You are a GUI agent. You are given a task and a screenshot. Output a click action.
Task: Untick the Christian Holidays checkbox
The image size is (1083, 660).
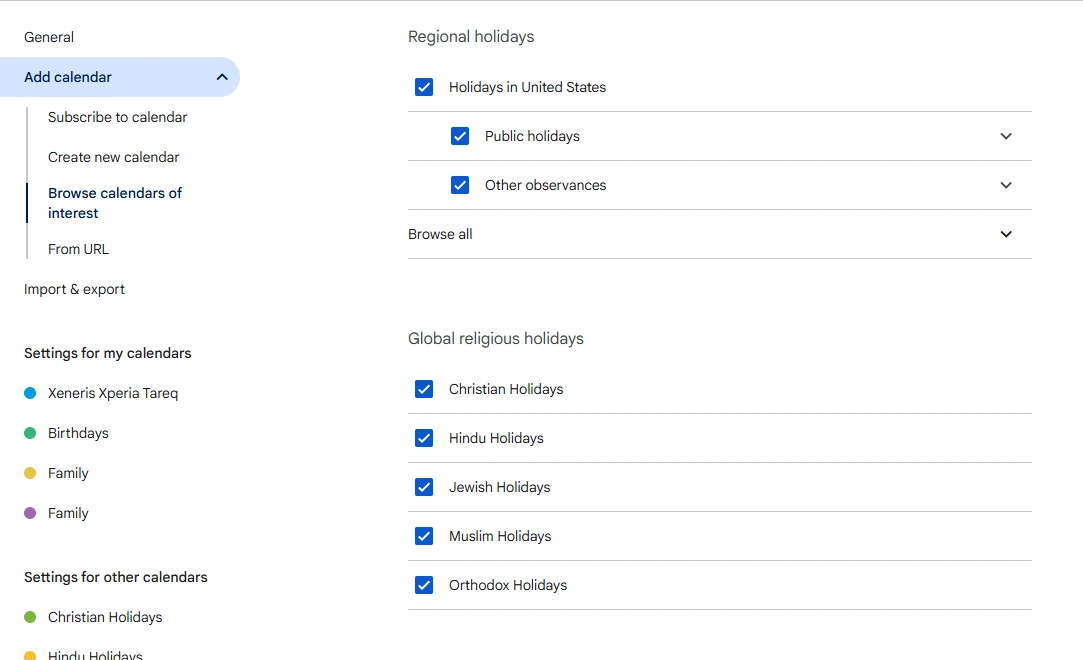click(x=424, y=389)
